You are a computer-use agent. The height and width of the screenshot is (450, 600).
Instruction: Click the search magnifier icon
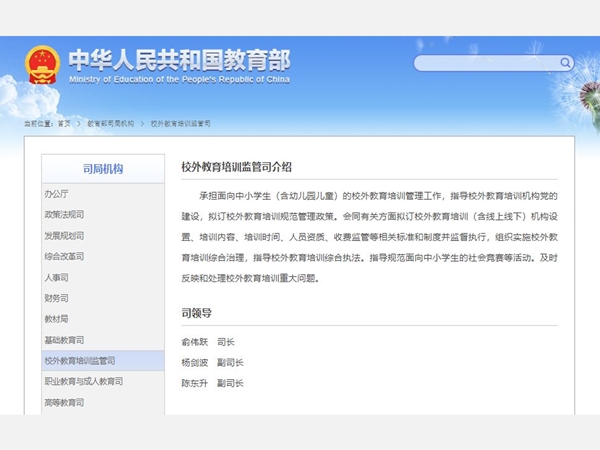coord(565,62)
